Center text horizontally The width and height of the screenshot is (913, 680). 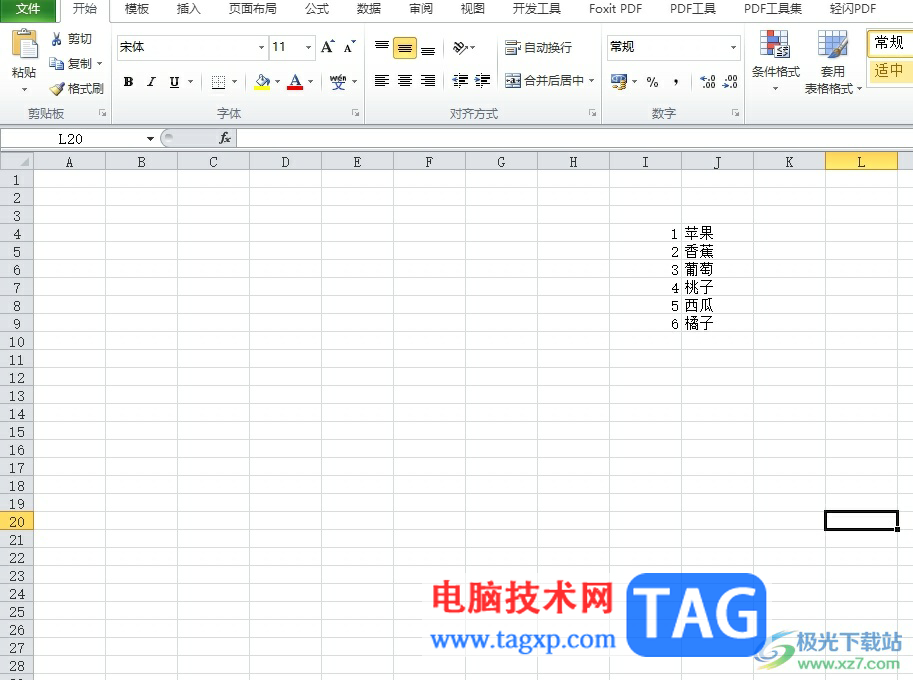tap(405, 80)
